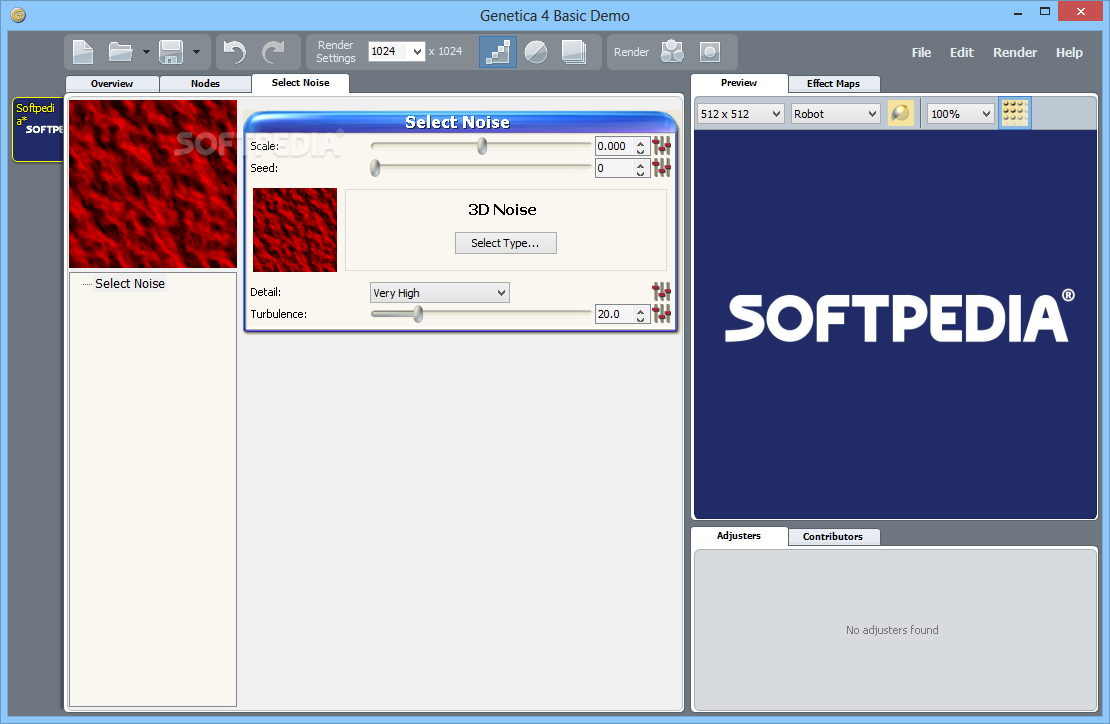Click the large red noise preview thumbnail
Viewport: 1110px width, 724px height.
tap(153, 183)
